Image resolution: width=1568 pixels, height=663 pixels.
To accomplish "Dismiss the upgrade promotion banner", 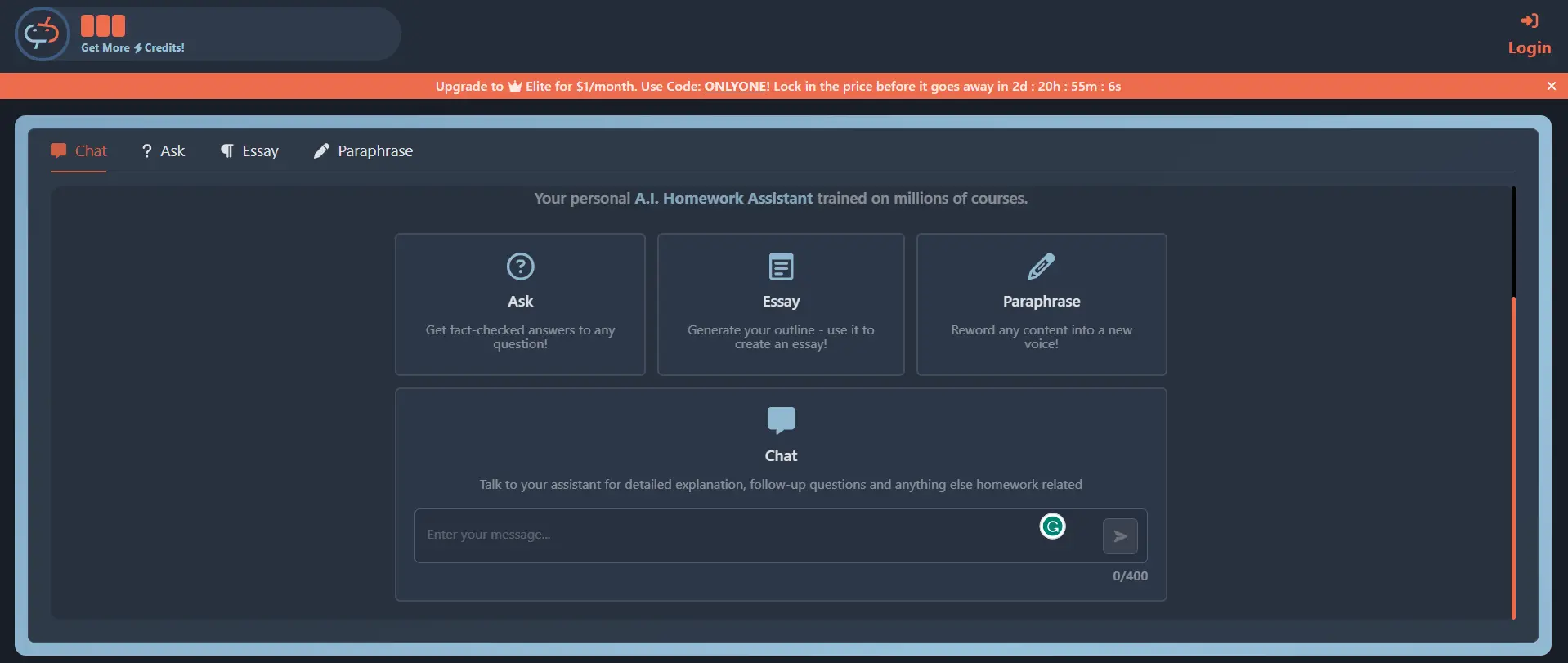I will (x=1551, y=86).
